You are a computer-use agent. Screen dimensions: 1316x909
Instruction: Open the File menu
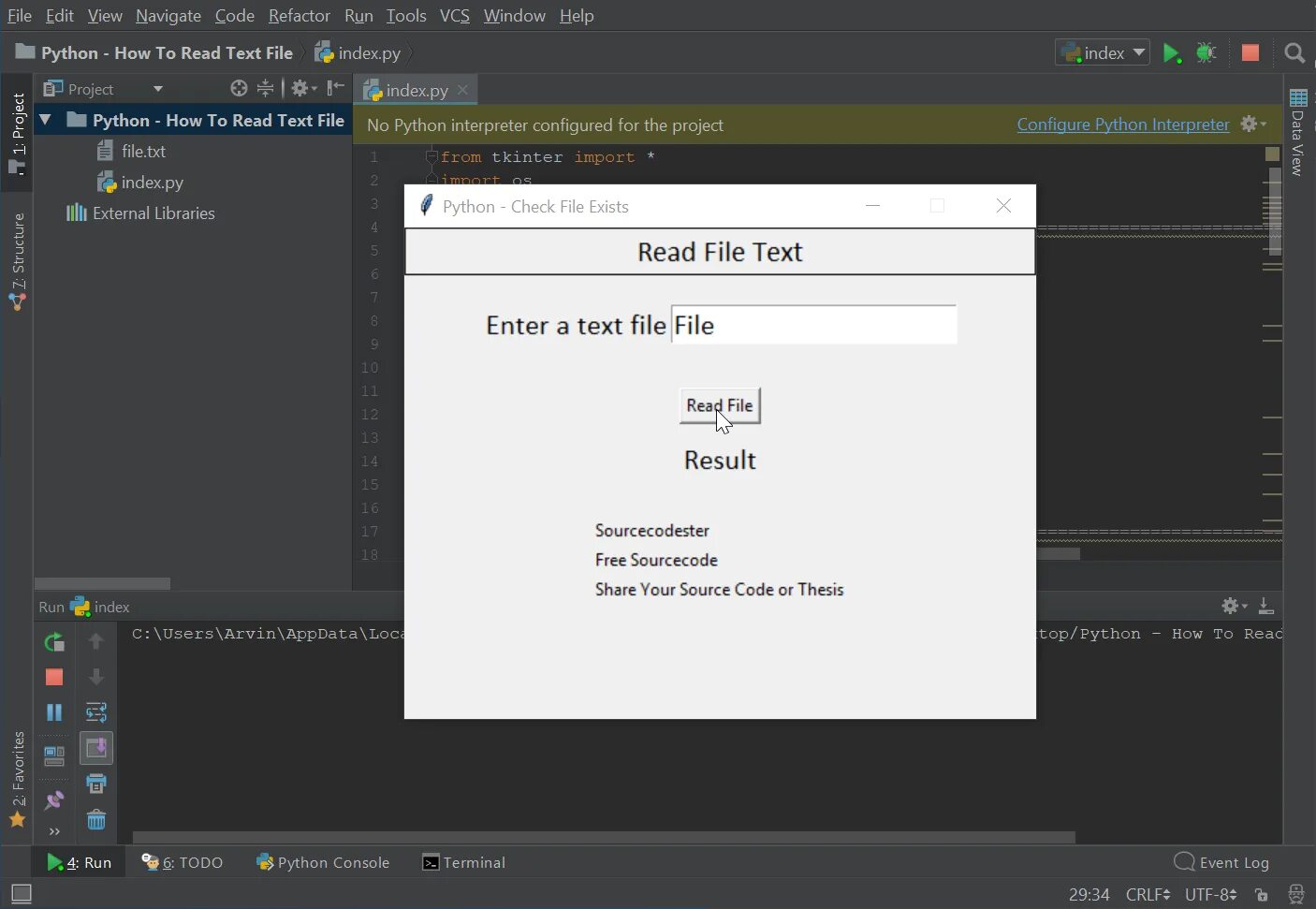click(19, 16)
